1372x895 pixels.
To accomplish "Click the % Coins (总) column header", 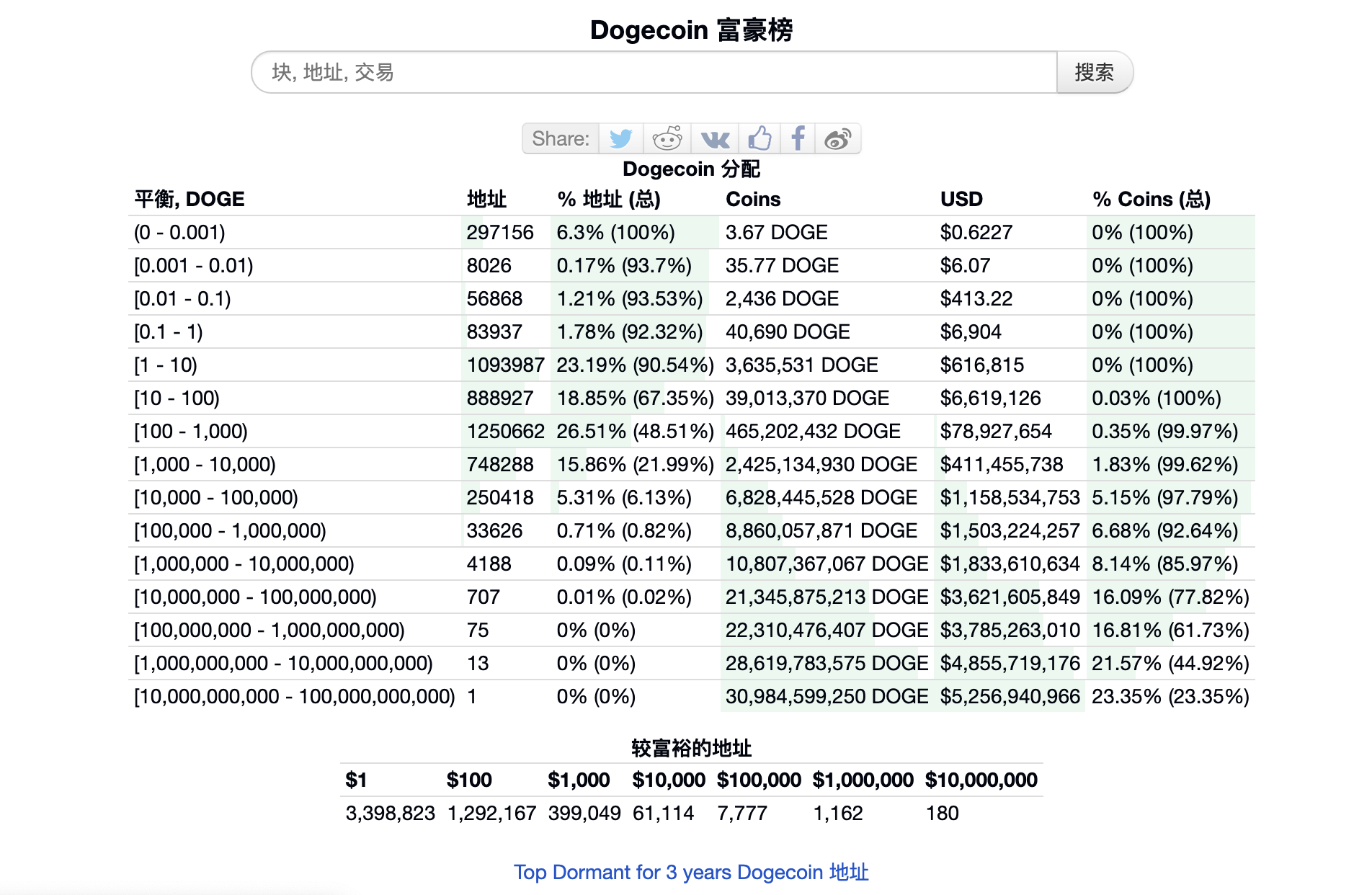I will (1151, 199).
